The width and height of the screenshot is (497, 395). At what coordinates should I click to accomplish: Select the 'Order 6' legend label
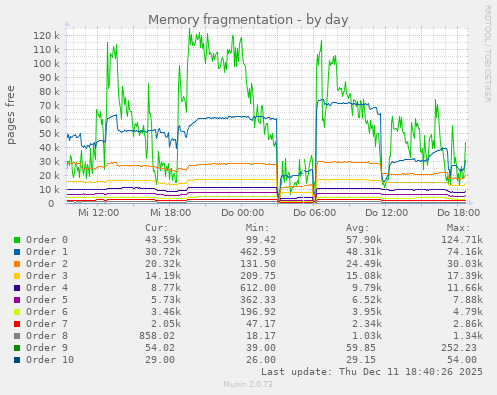pos(47,312)
